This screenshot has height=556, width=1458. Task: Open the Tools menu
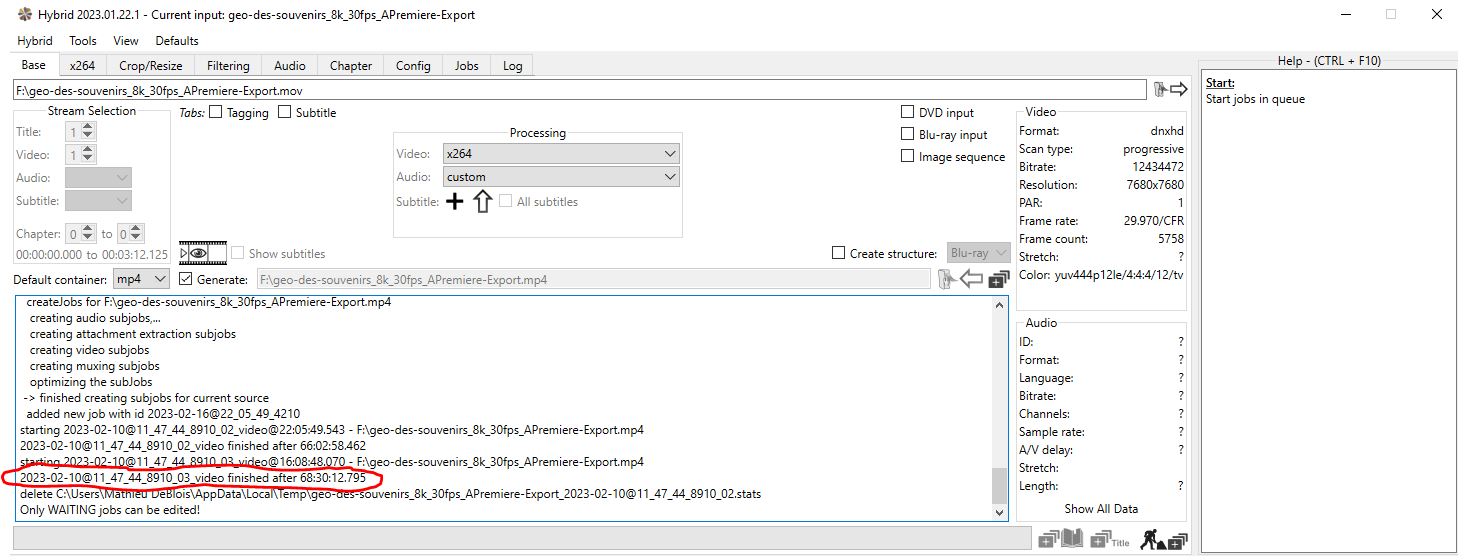tap(83, 41)
